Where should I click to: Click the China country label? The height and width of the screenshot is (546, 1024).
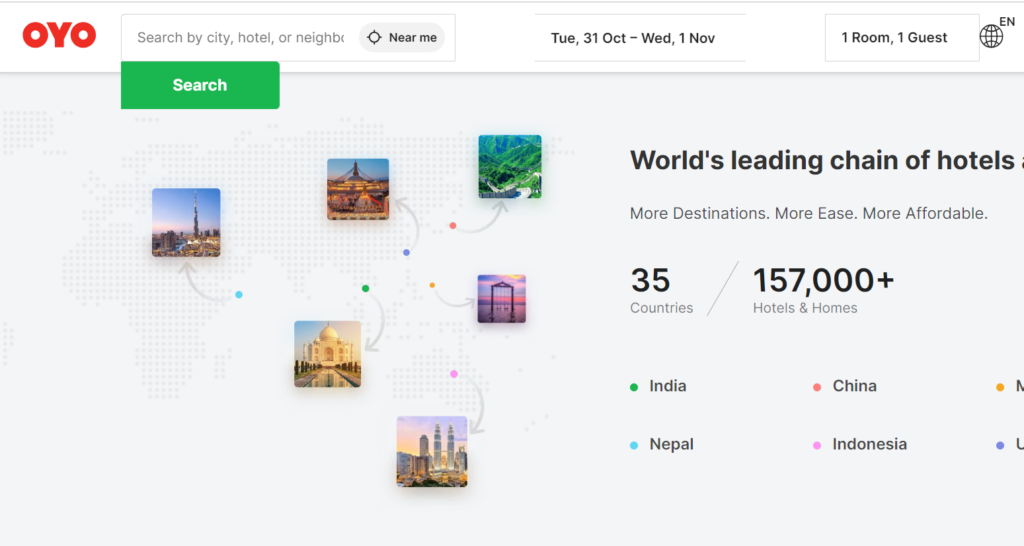(854, 386)
